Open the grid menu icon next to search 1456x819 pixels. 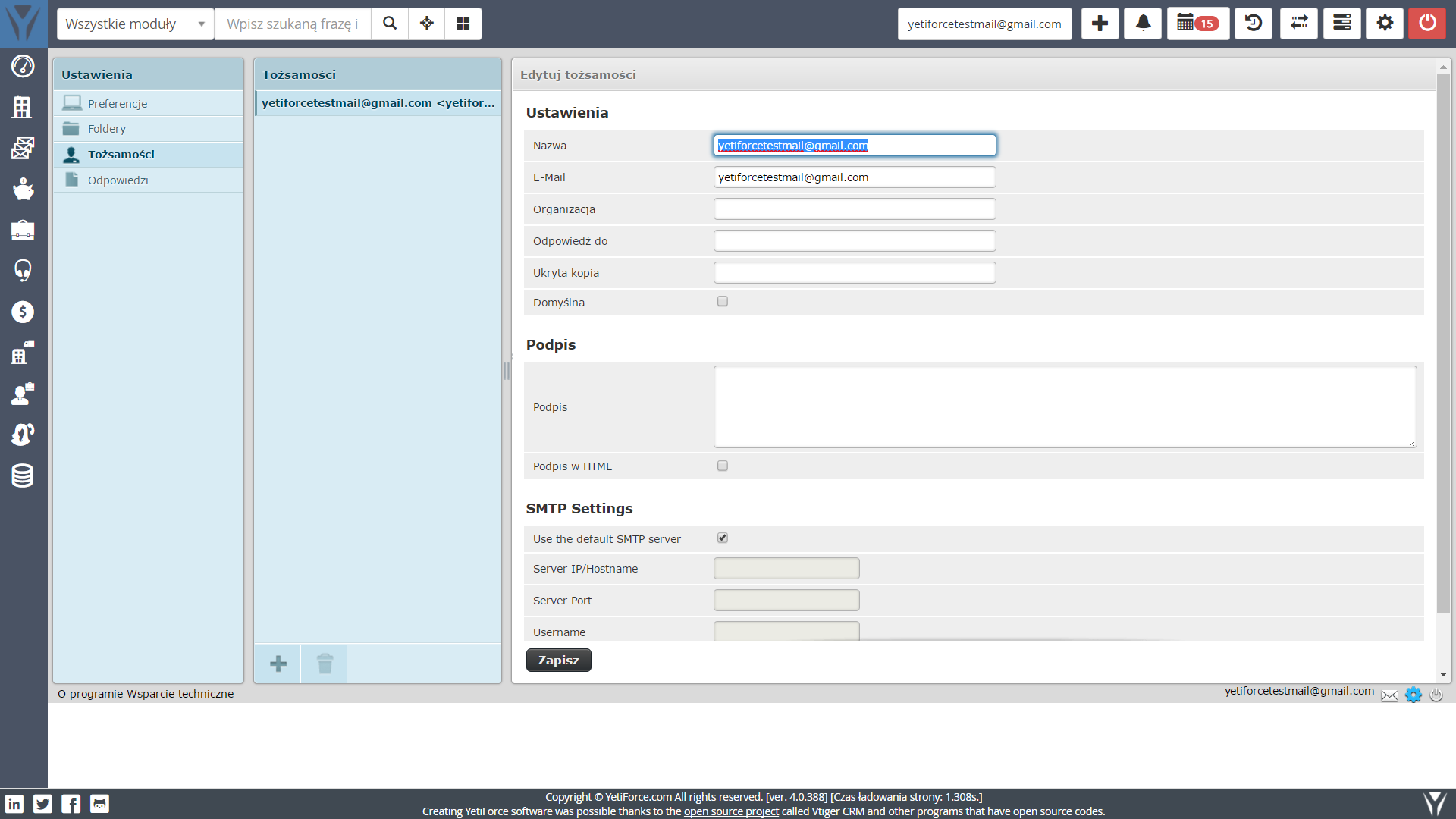point(463,24)
